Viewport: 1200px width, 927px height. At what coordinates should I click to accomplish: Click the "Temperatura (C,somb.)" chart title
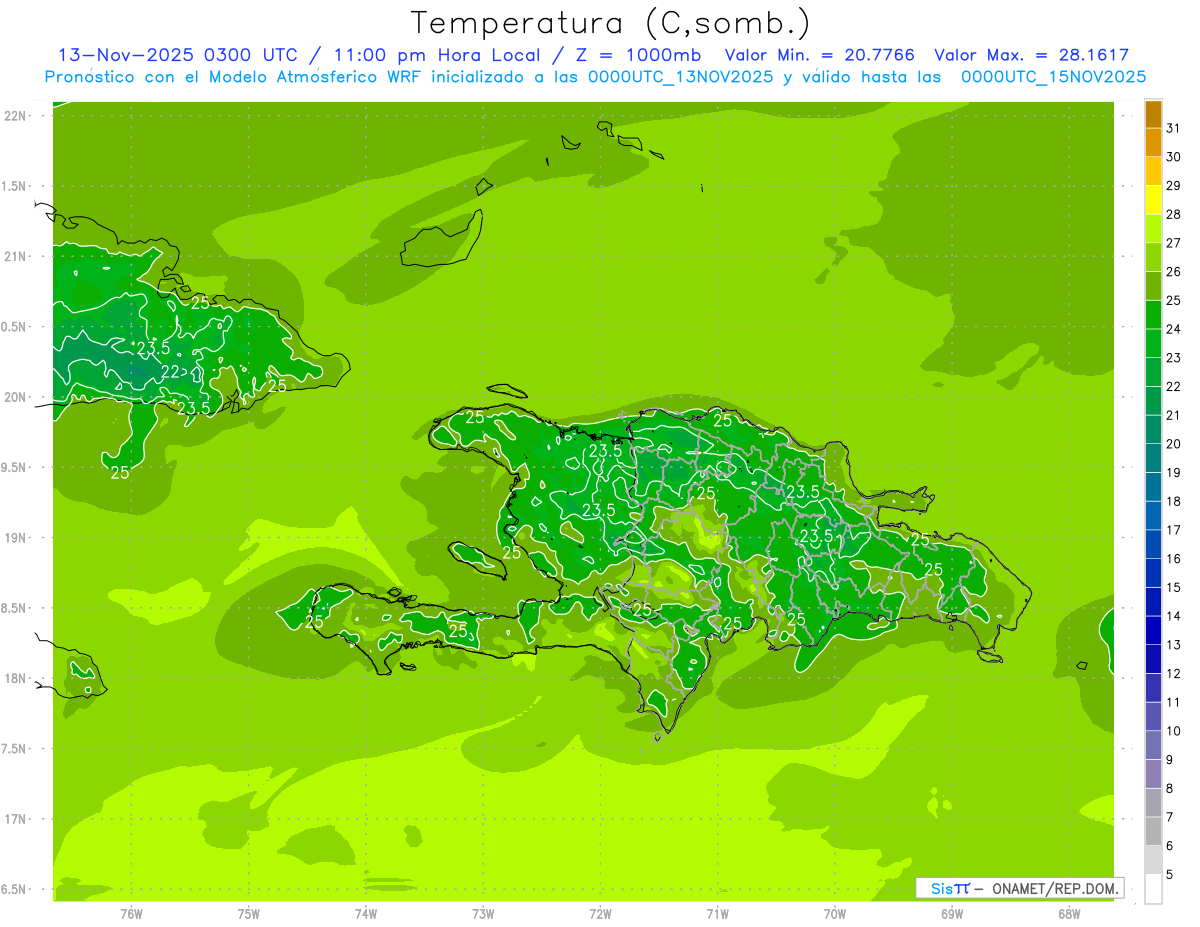click(611, 23)
